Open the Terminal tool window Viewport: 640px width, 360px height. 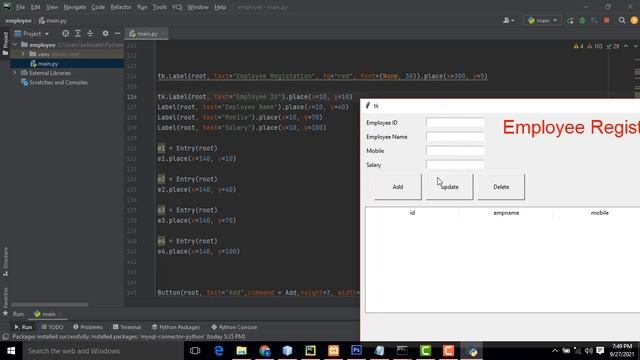click(x=127, y=327)
